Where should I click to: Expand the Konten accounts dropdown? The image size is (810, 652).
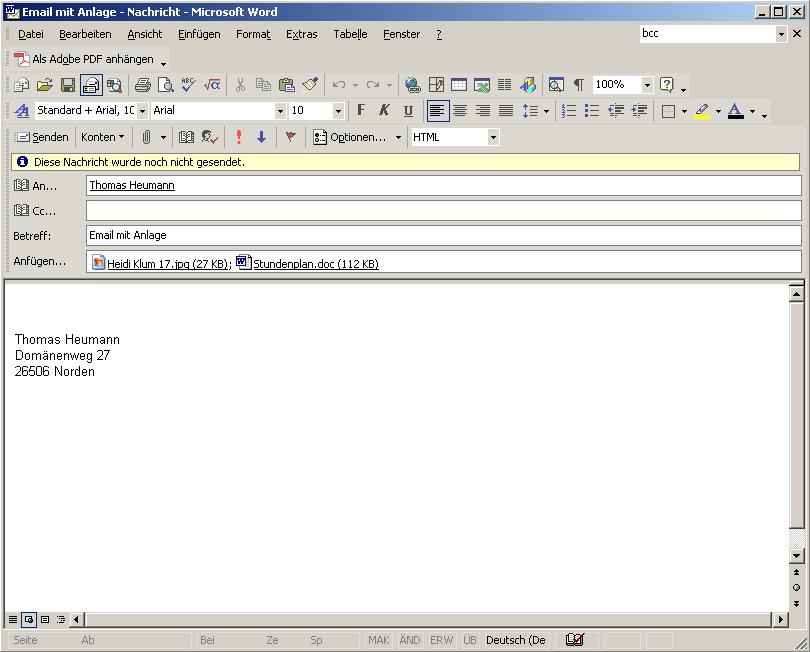pyautogui.click(x=103, y=137)
